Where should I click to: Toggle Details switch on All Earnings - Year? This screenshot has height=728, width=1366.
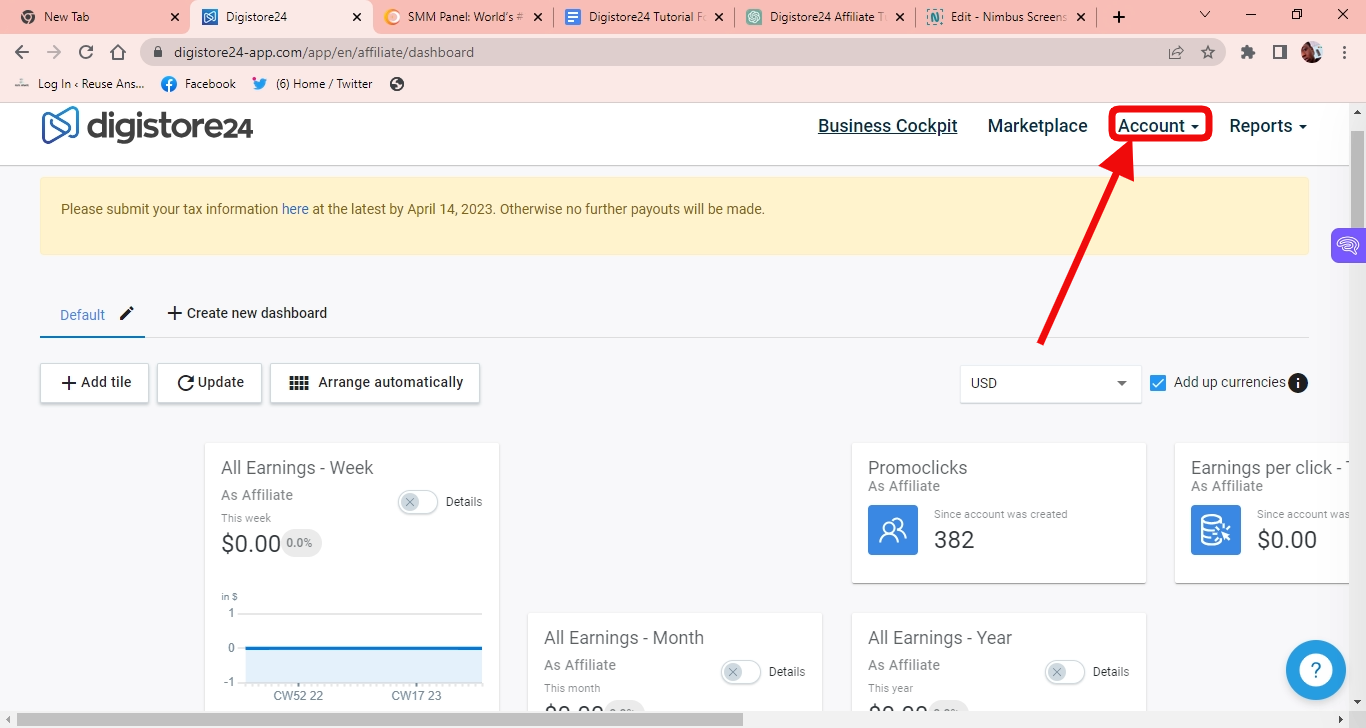point(1065,672)
